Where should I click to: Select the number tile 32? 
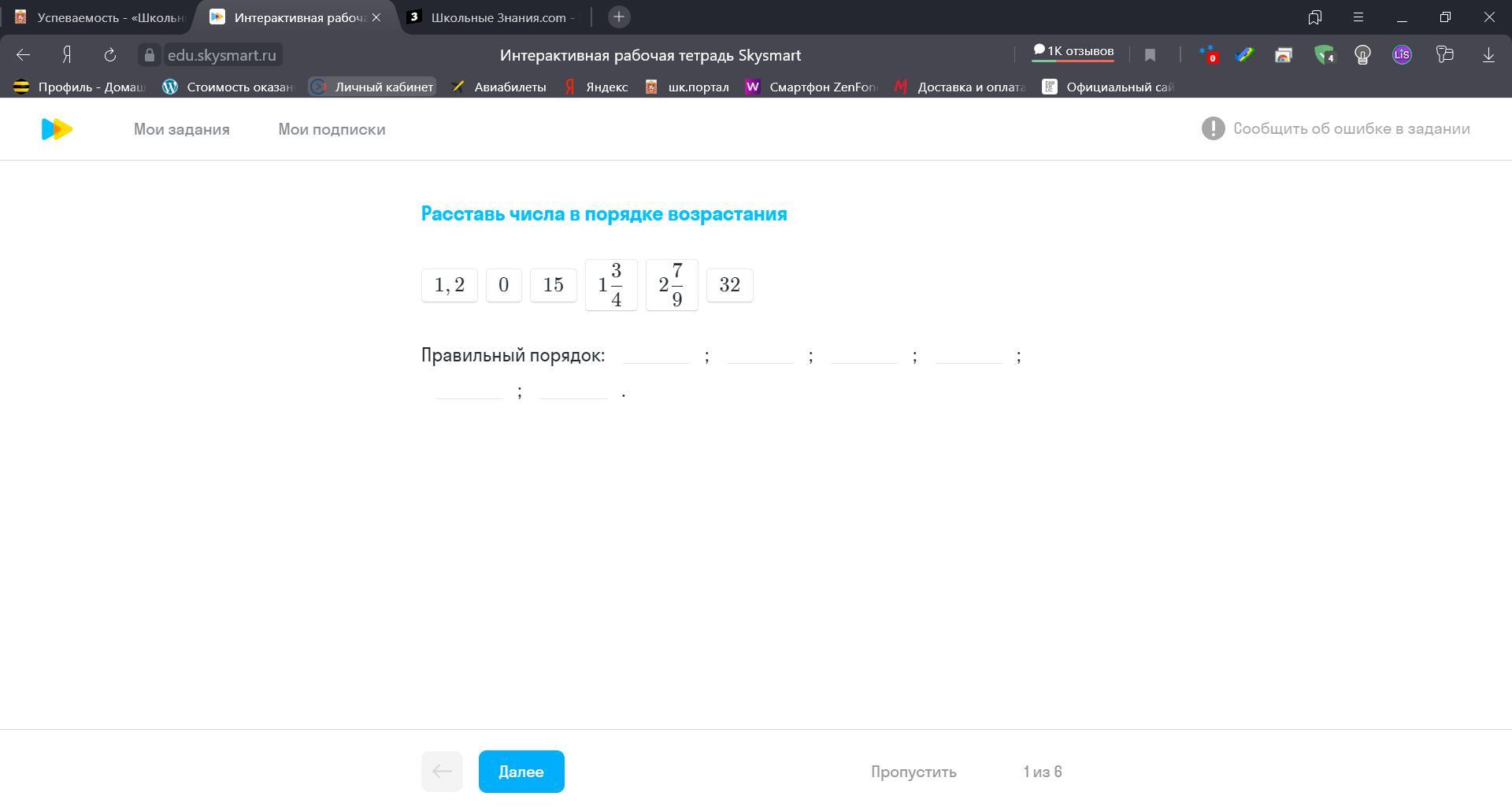730,285
